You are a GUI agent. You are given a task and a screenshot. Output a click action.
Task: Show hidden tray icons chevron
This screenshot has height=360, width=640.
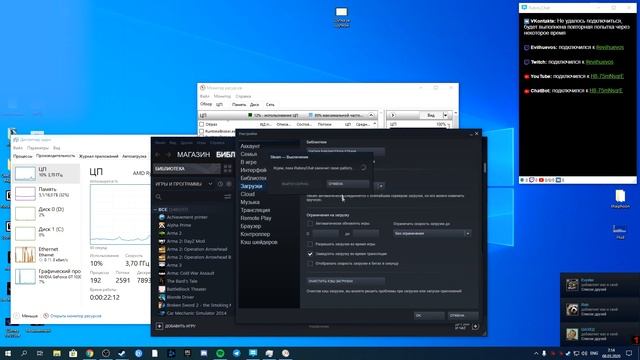[x=536, y=353]
